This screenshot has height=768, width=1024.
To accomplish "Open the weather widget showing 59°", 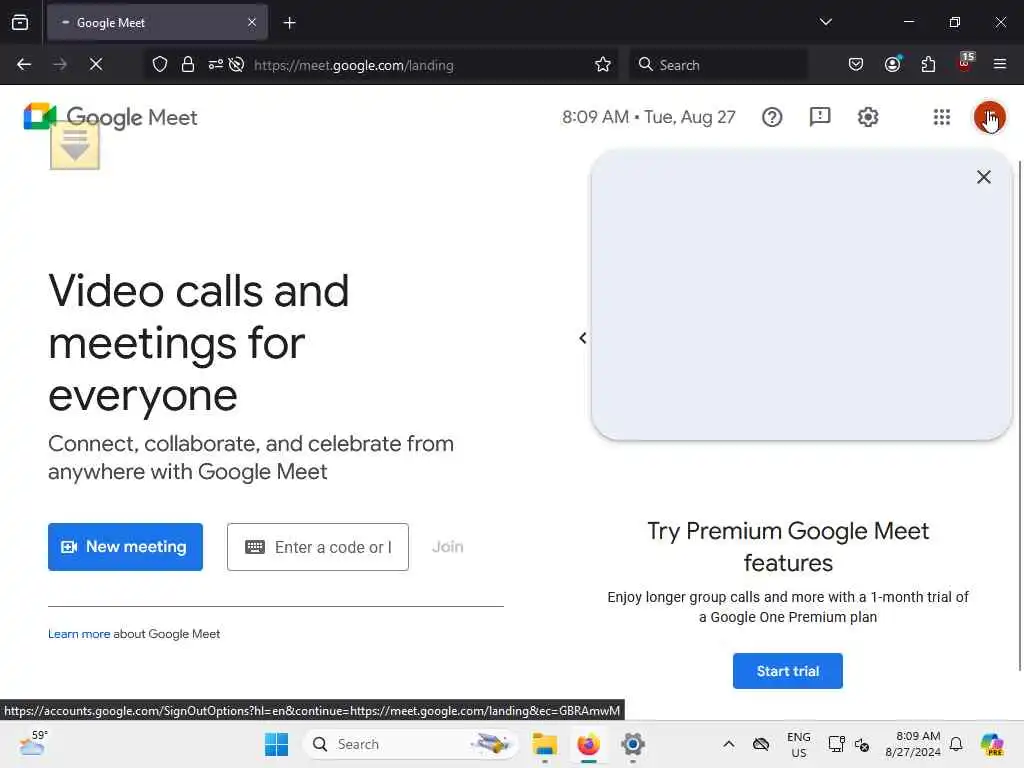I will (x=33, y=744).
